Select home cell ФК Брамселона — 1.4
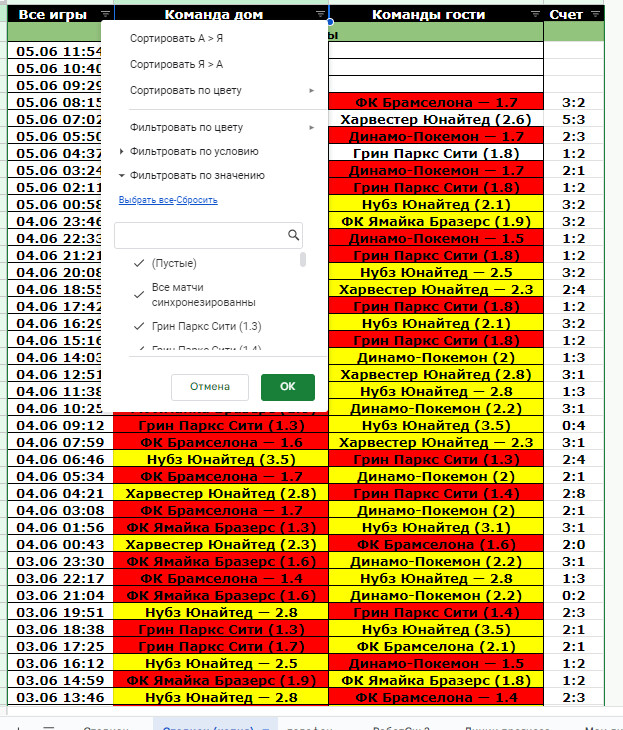The width and height of the screenshot is (623, 730). [x=221, y=578]
